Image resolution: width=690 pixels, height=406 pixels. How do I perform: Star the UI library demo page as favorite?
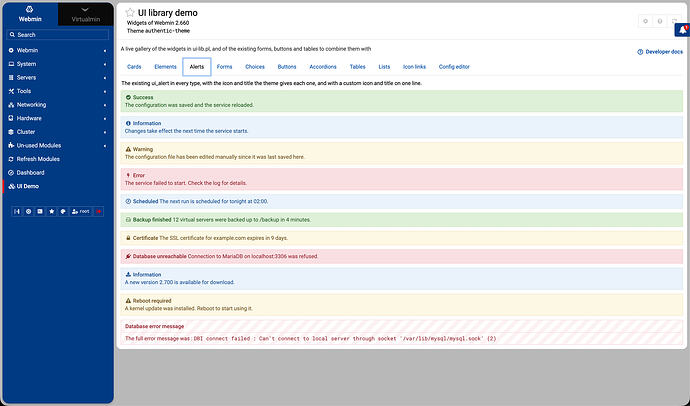[130, 13]
